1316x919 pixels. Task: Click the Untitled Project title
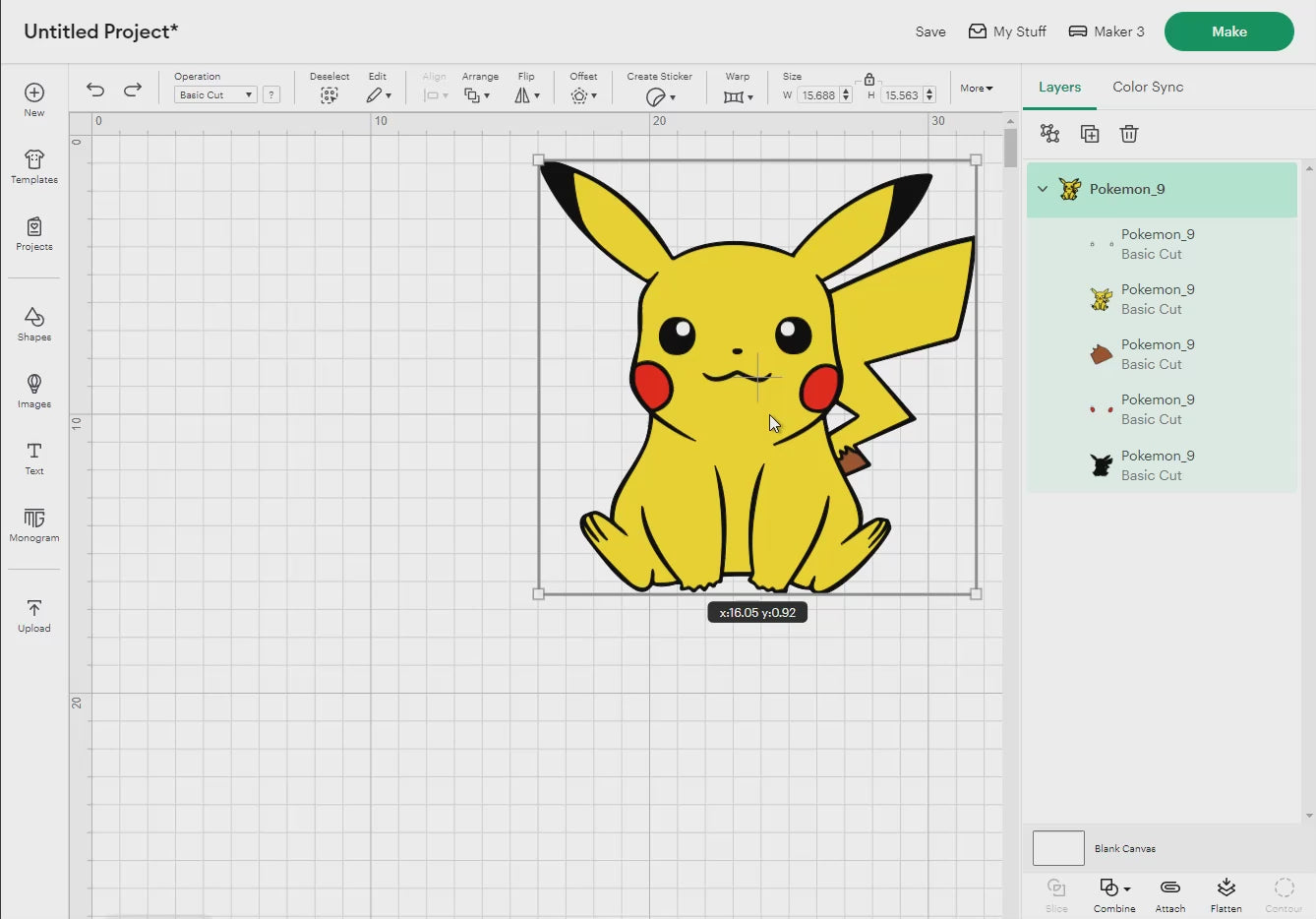pyautogui.click(x=101, y=31)
